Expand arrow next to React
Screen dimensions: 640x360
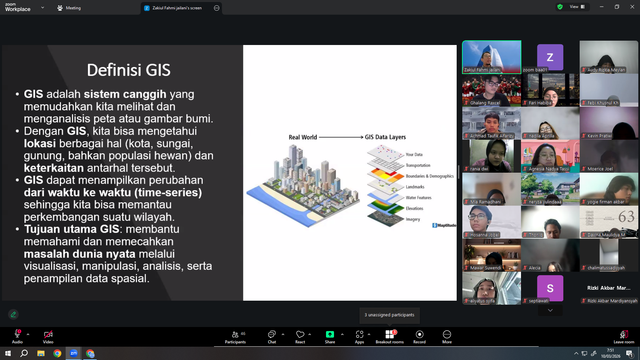tap(309, 334)
